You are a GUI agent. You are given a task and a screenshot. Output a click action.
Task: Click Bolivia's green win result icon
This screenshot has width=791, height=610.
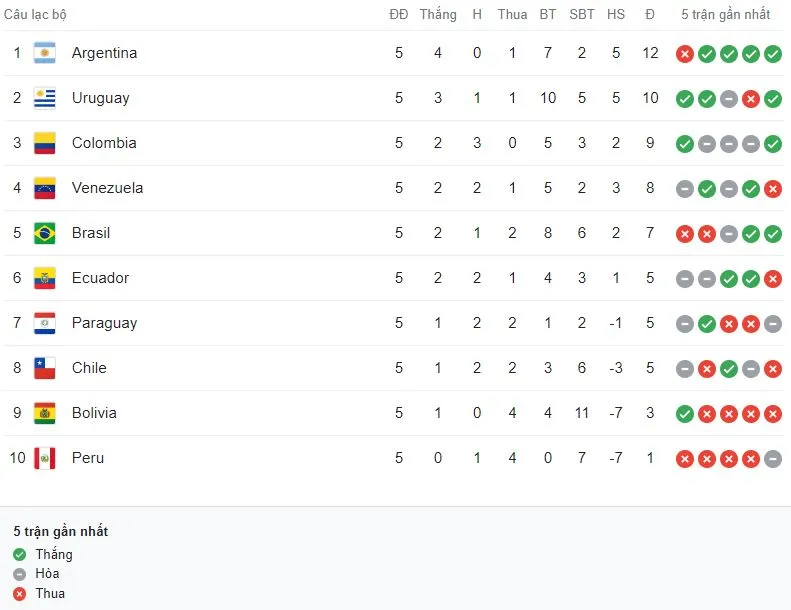coord(685,414)
